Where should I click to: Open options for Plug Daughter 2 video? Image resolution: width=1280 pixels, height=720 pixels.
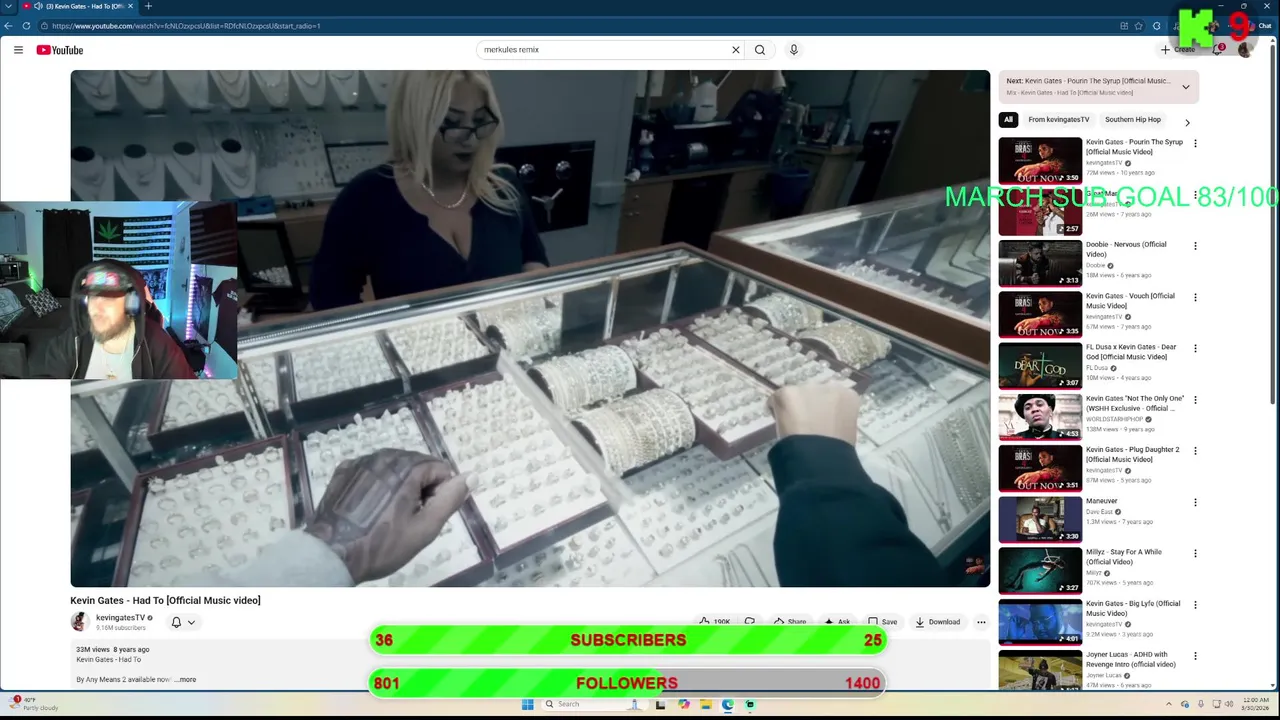tap(1195, 451)
